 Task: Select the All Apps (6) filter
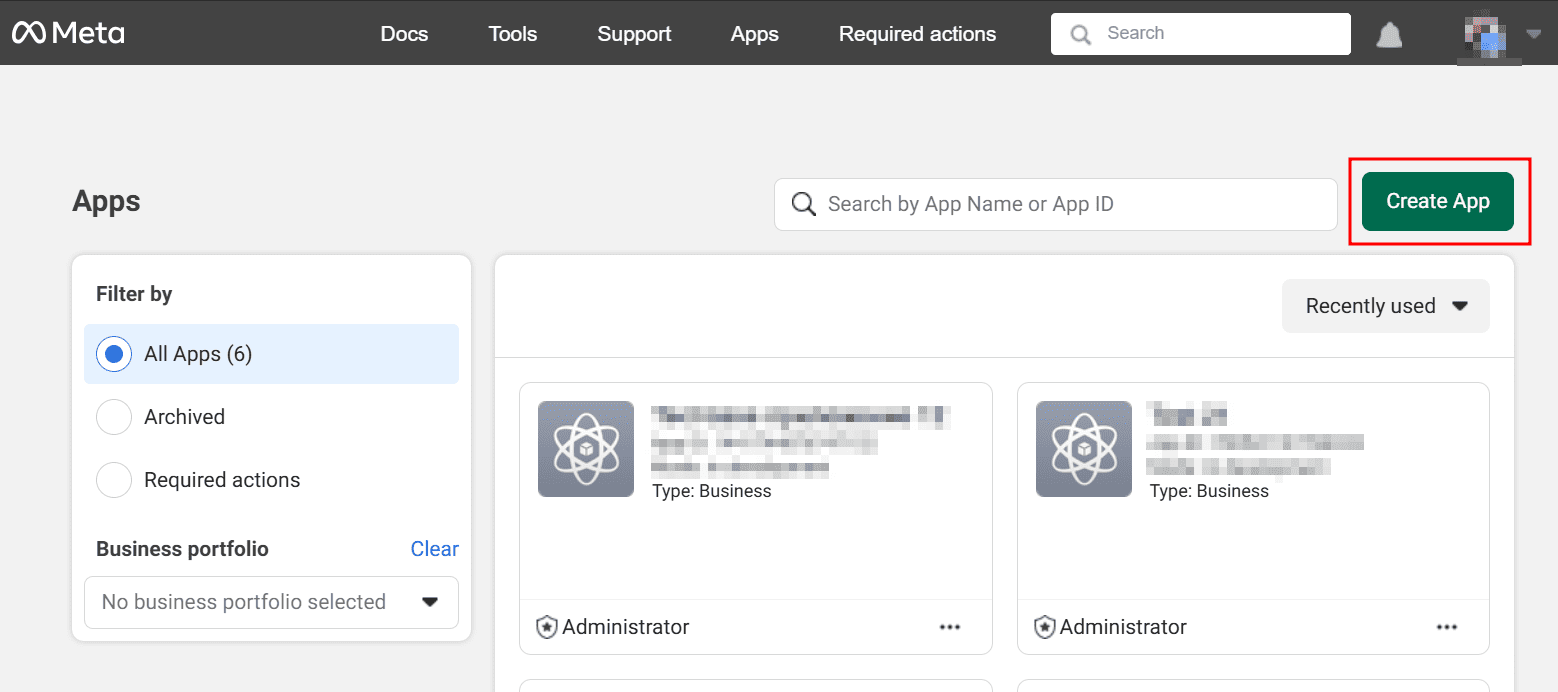click(271, 354)
